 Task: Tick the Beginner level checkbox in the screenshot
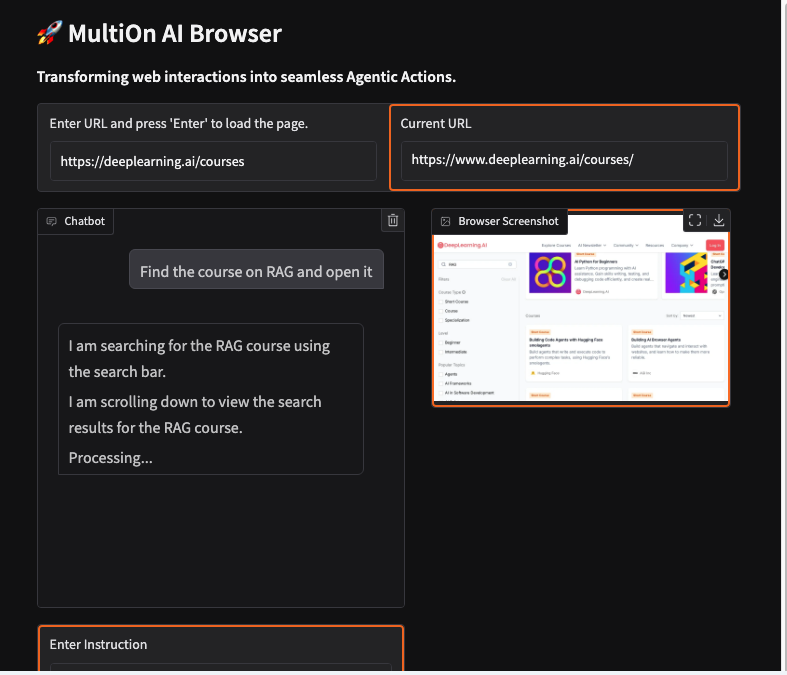(x=441, y=343)
